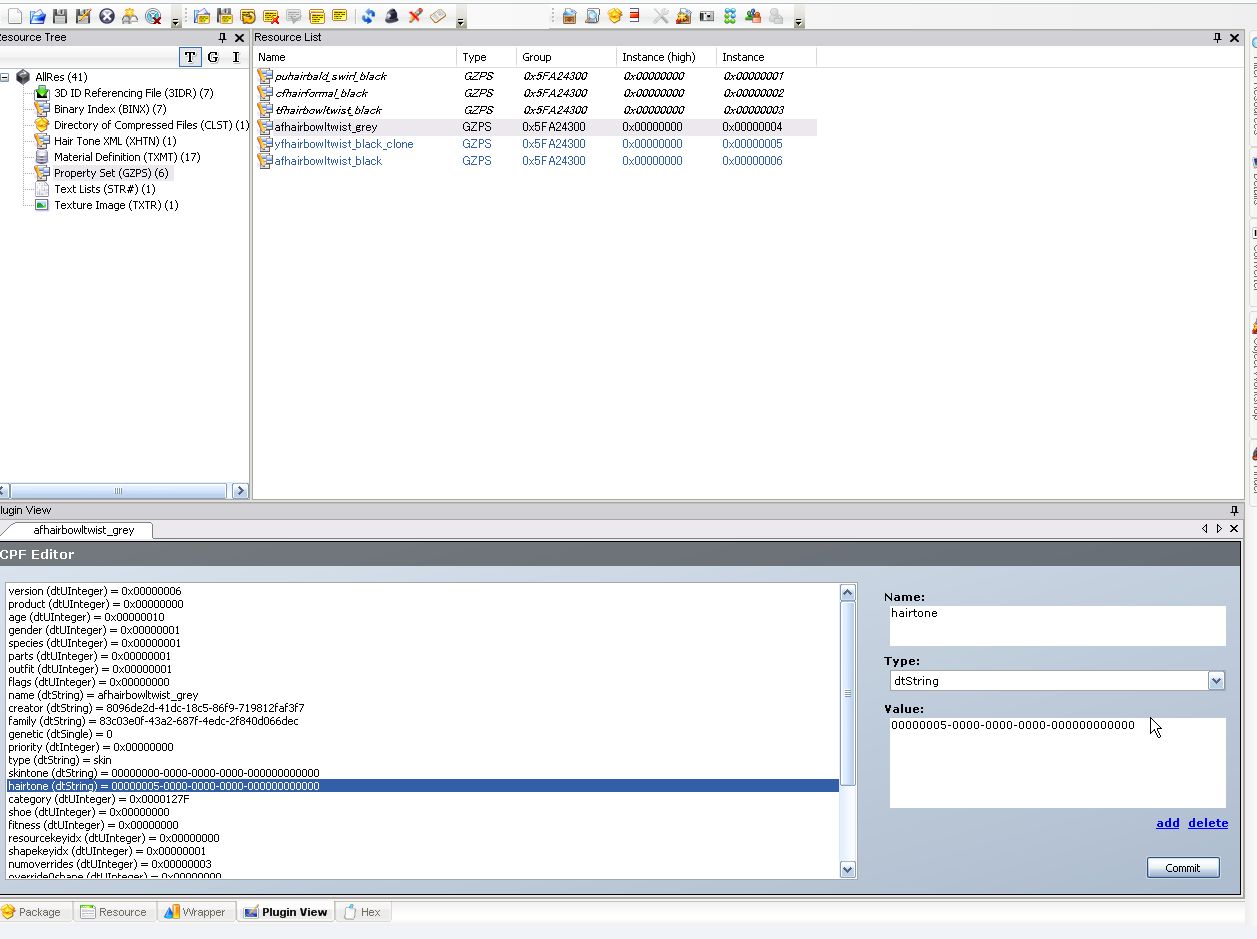Screen dimensions: 1257x939
Task: Click the grey speech-bubble resource icon
Action: [x=294, y=17]
